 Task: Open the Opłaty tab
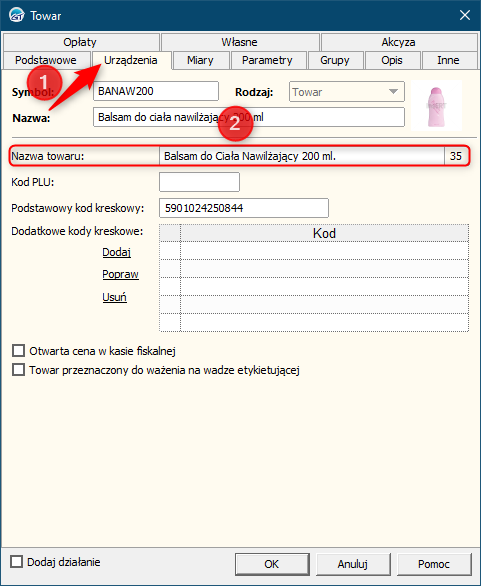(81, 42)
